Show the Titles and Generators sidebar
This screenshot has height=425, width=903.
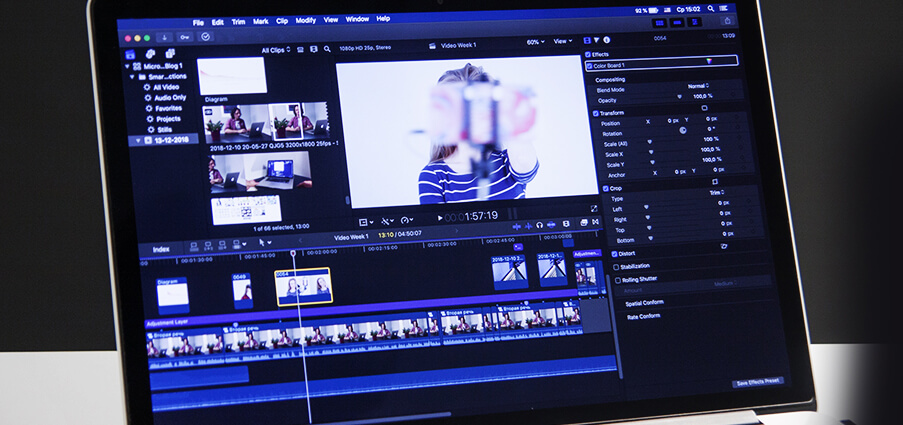pos(170,53)
